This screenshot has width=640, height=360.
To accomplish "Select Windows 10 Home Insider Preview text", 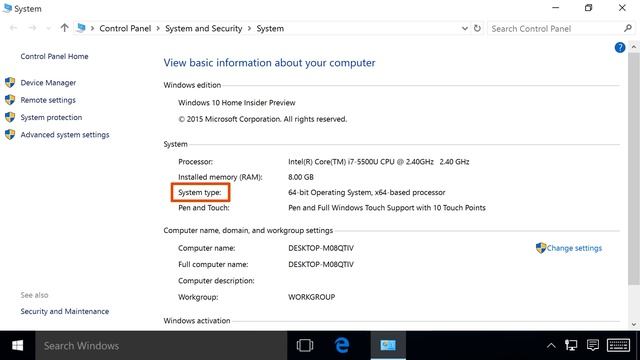I will pyautogui.click(x=237, y=103).
